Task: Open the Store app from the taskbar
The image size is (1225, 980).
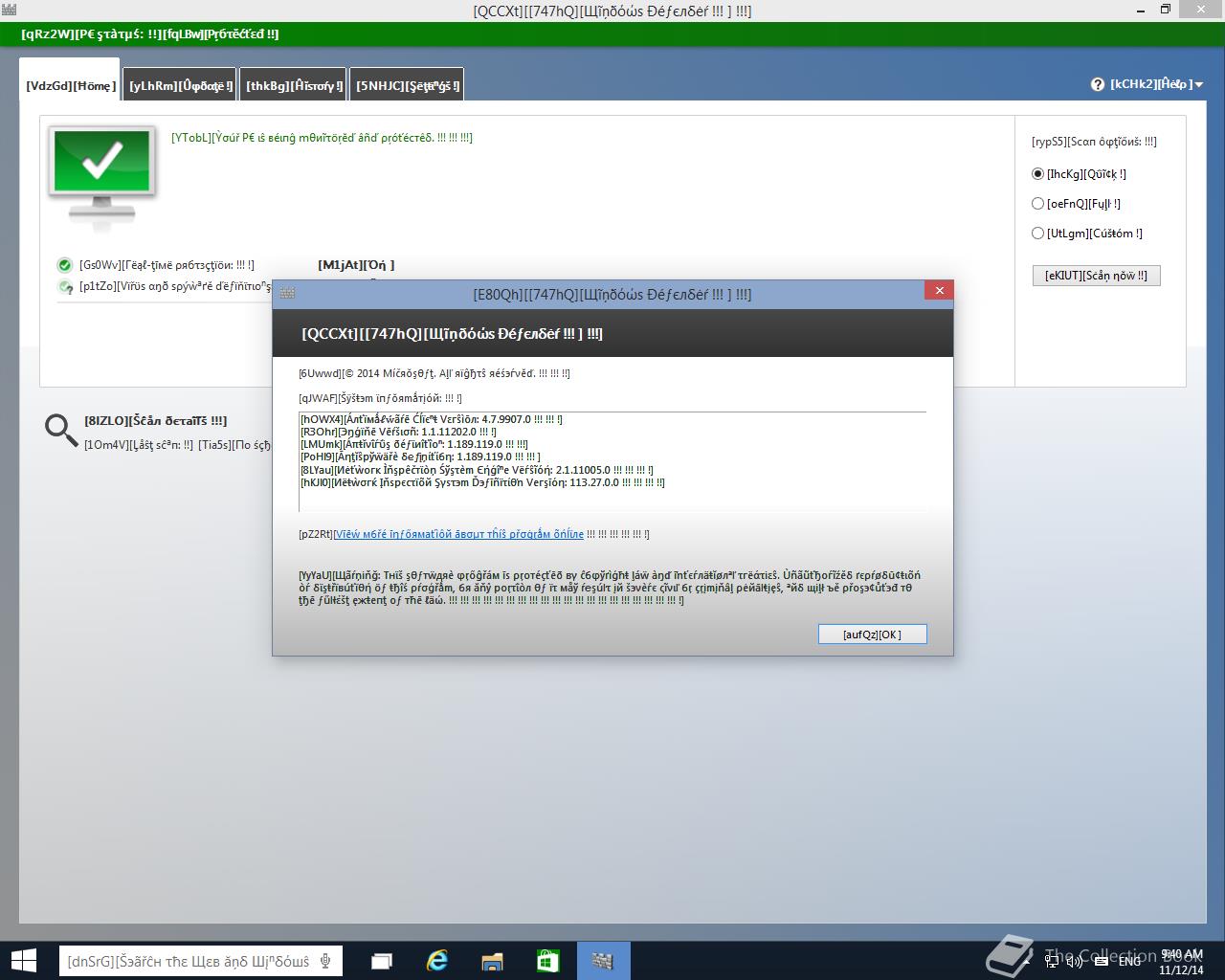Action: pos(548,961)
